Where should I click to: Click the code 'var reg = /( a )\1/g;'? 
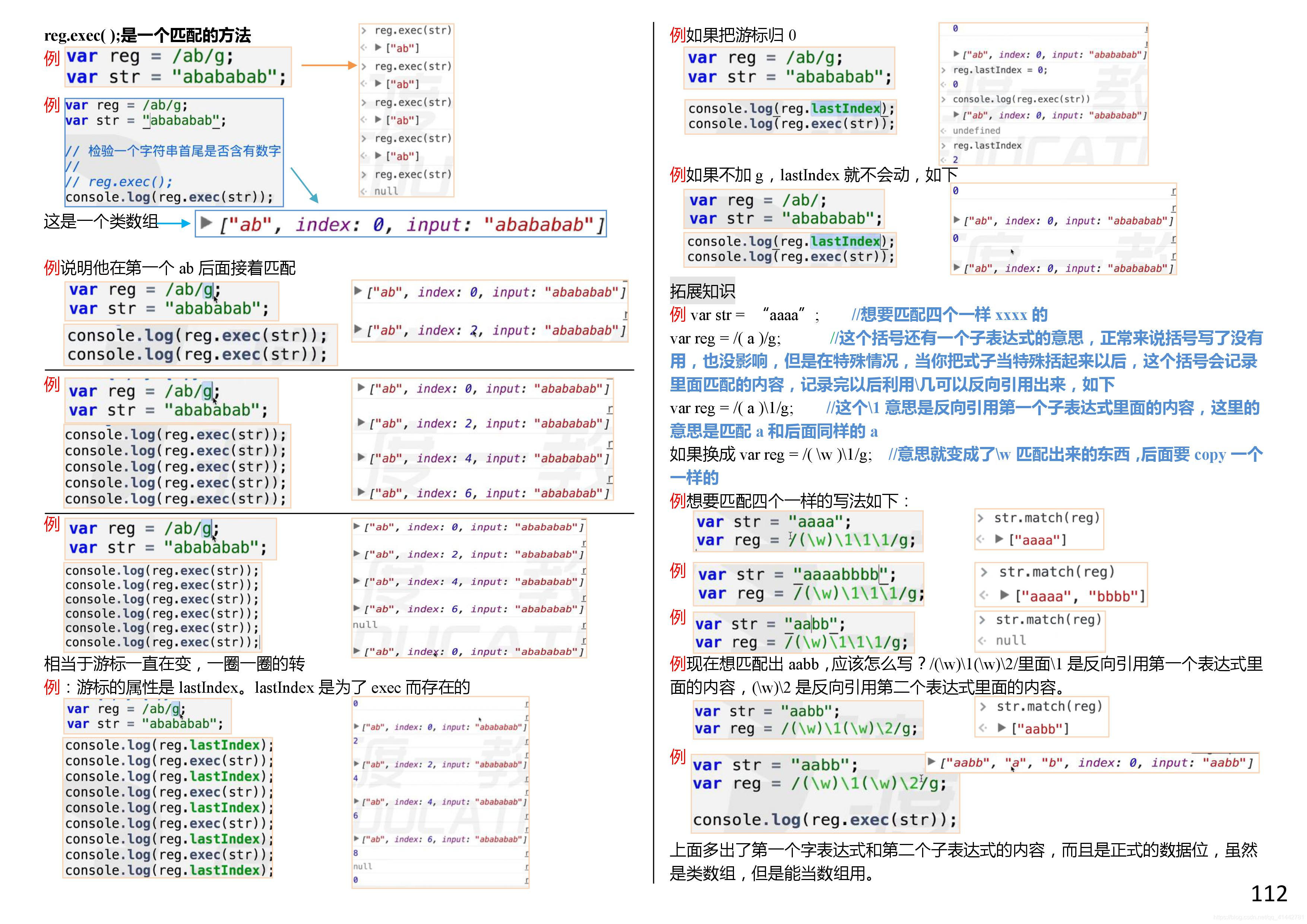pos(731,408)
